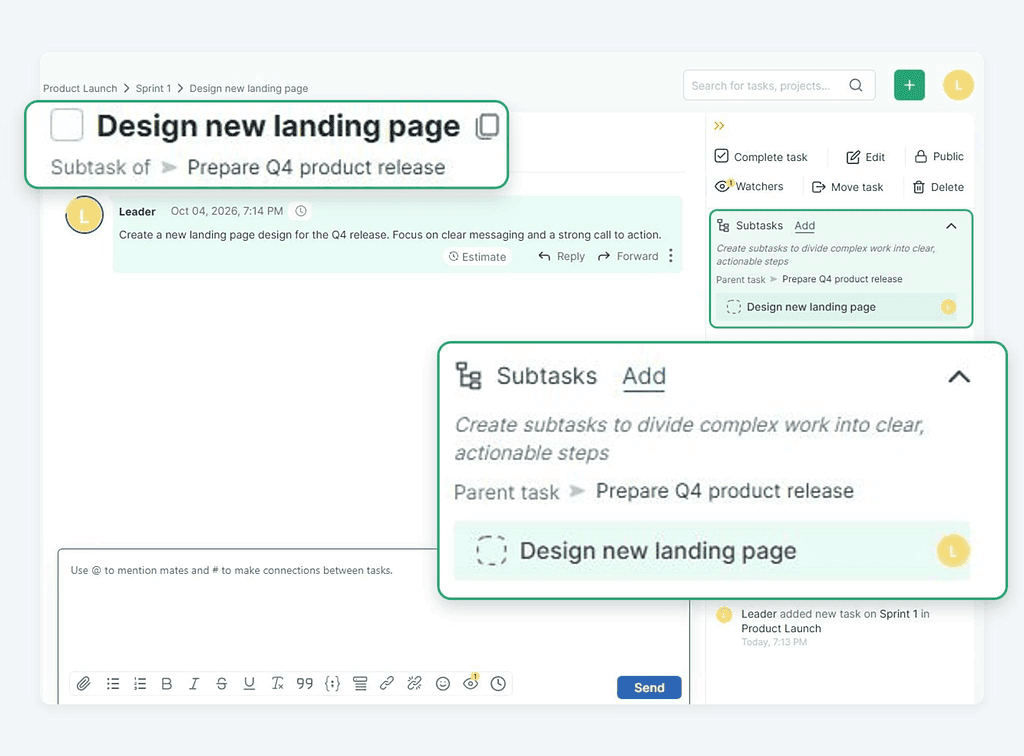Screen dimensions: 1024x756
Task: Click the paragraph alignment icon in editor toolbar
Action: click(x=360, y=684)
